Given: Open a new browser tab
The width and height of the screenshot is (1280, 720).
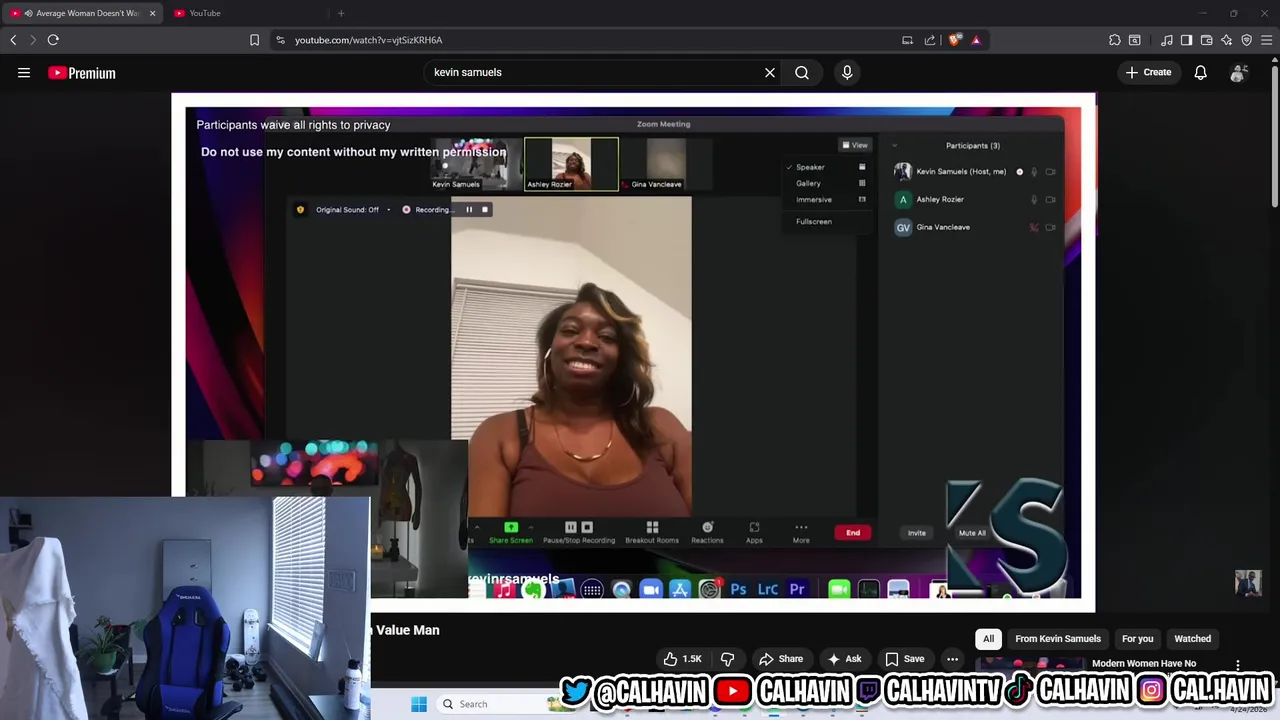Looking at the screenshot, I should pyautogui.click(x=341, y=13).
